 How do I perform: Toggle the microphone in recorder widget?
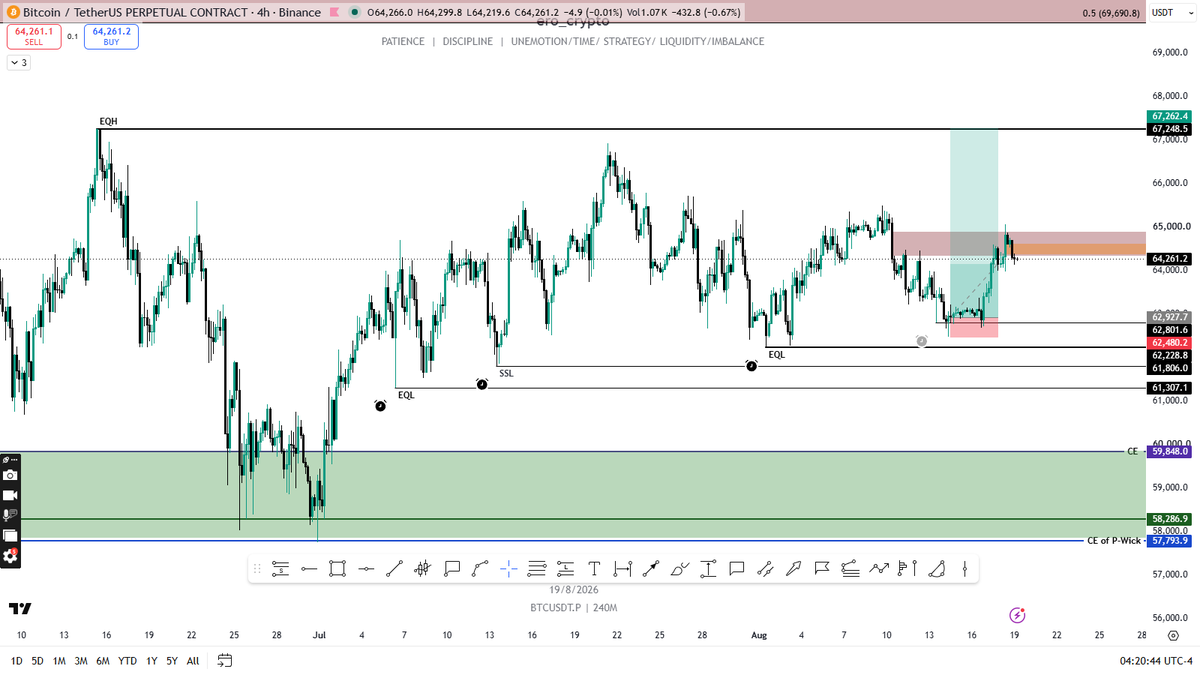10,515
